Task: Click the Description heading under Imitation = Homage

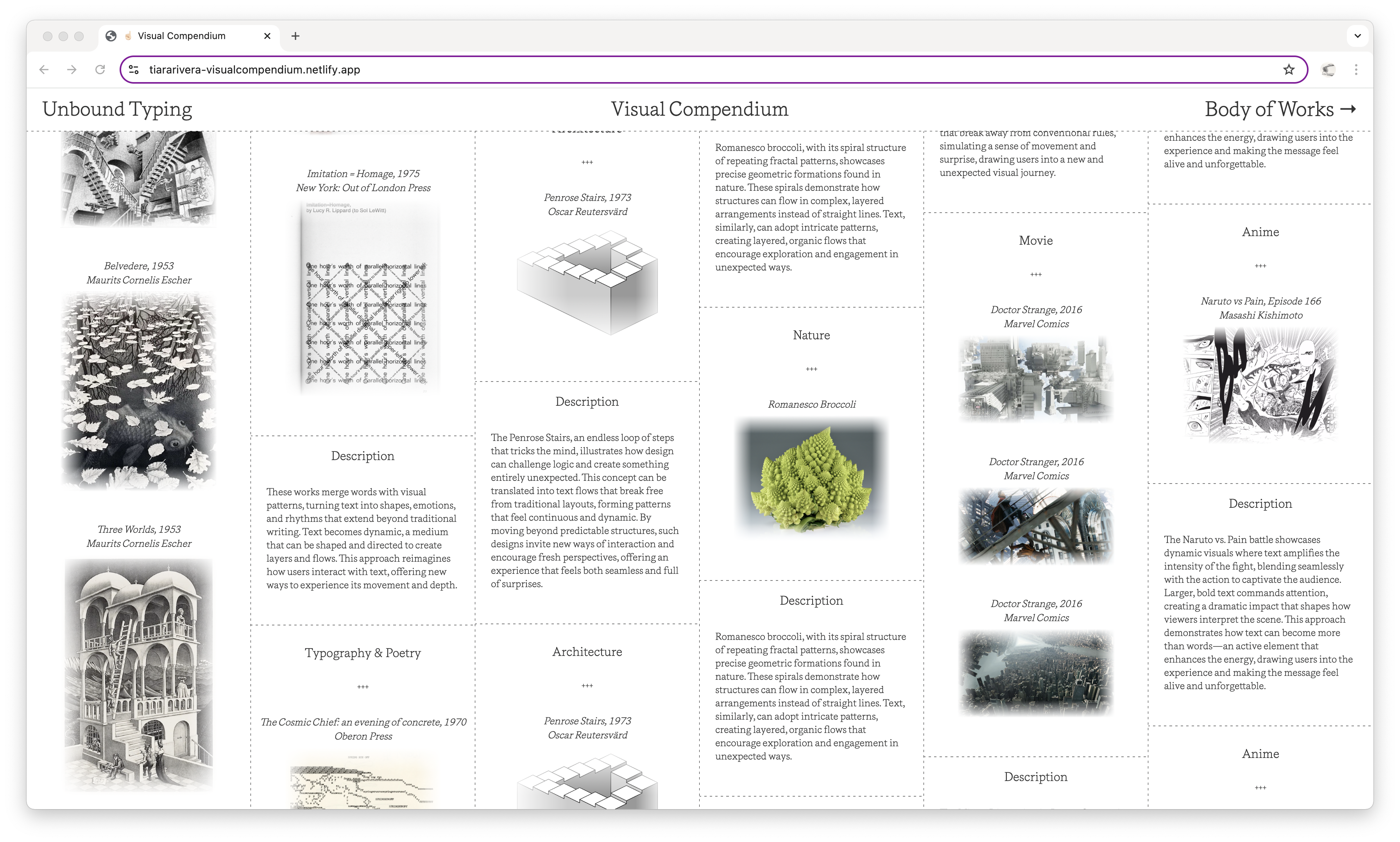Action: [x=363, y=456]
